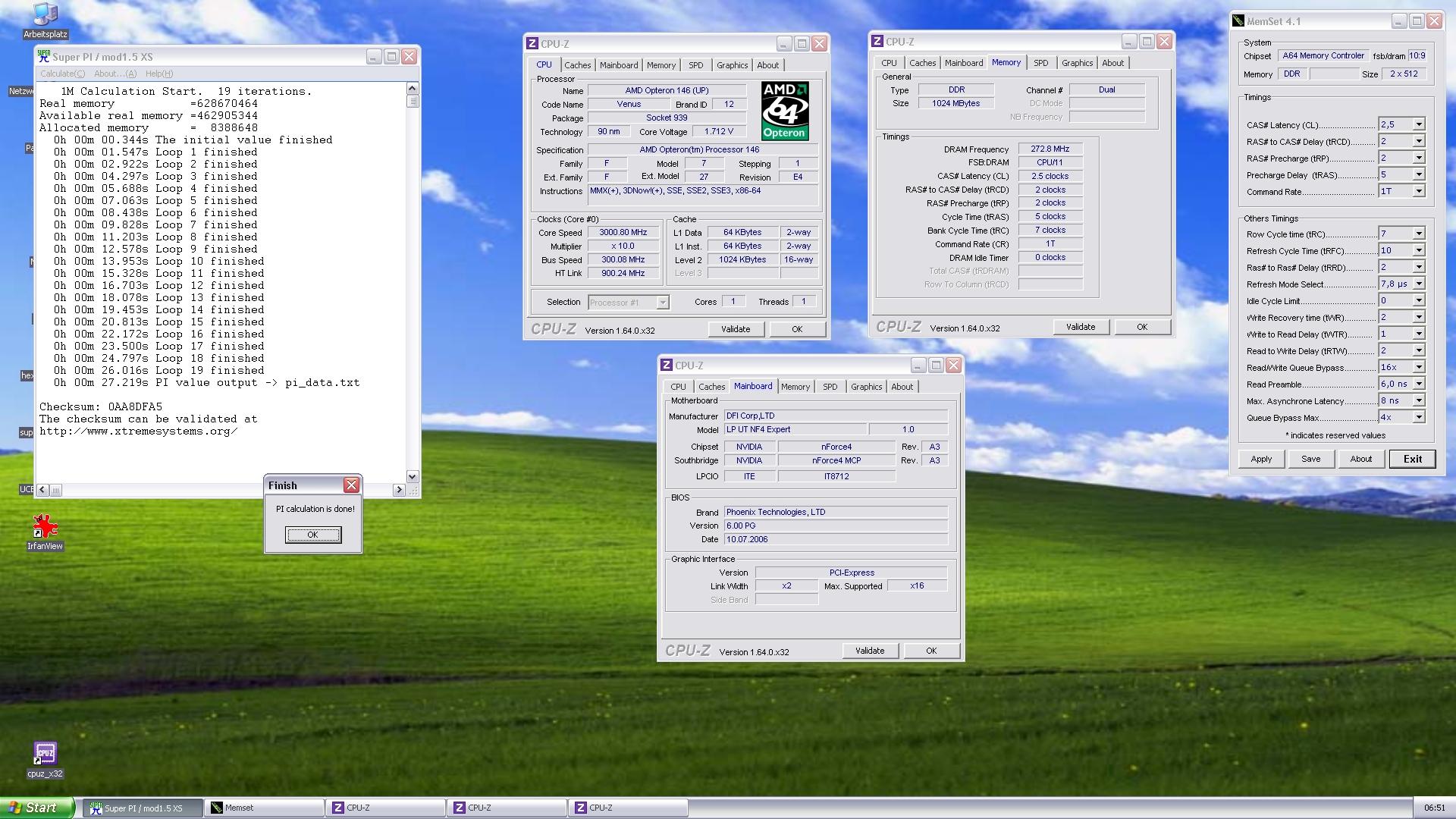
Task: Open the Help menu in Super PI
Action: (x=159, y=74)
